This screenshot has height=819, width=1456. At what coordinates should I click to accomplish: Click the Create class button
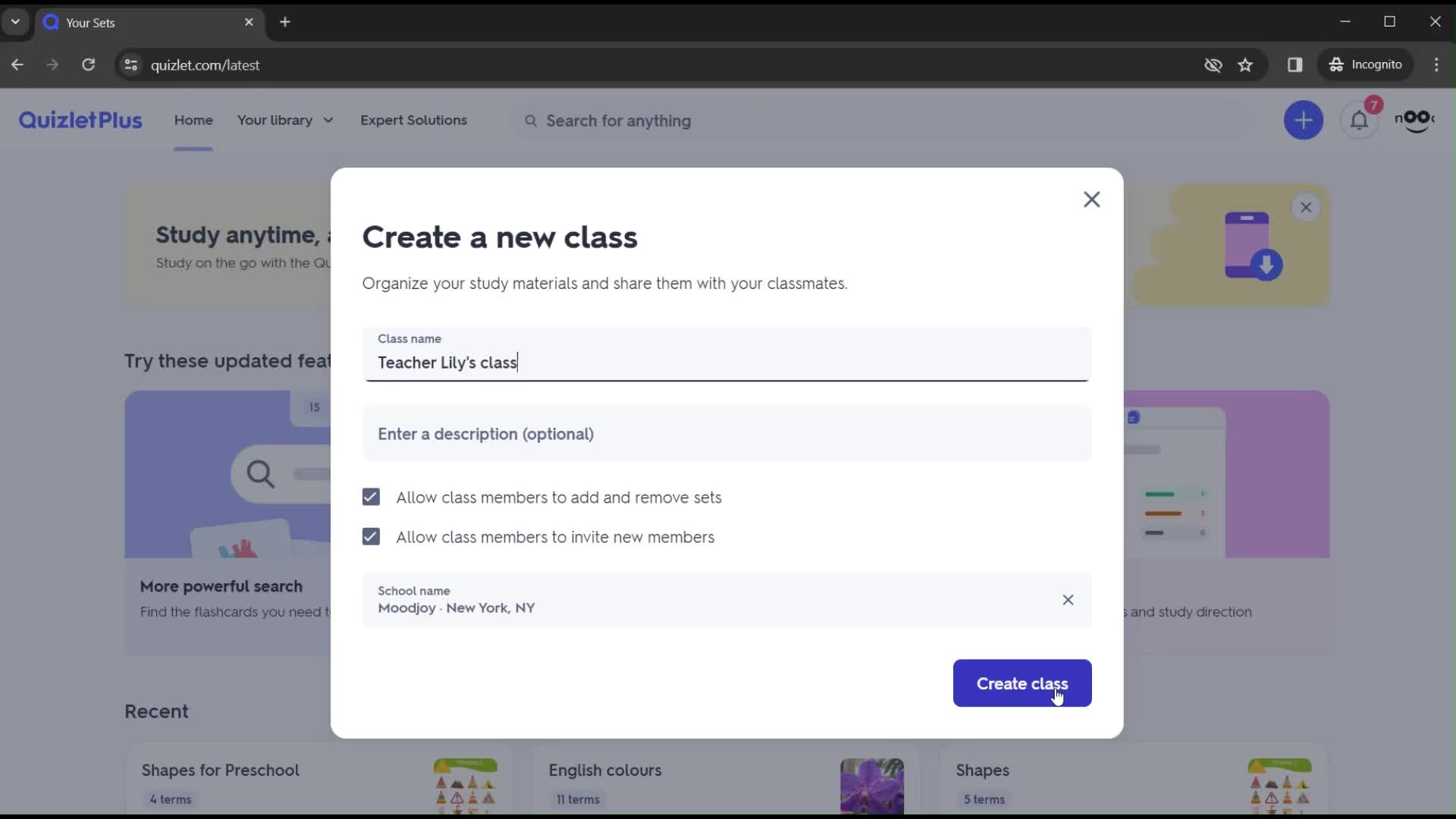coord(1022,683)
